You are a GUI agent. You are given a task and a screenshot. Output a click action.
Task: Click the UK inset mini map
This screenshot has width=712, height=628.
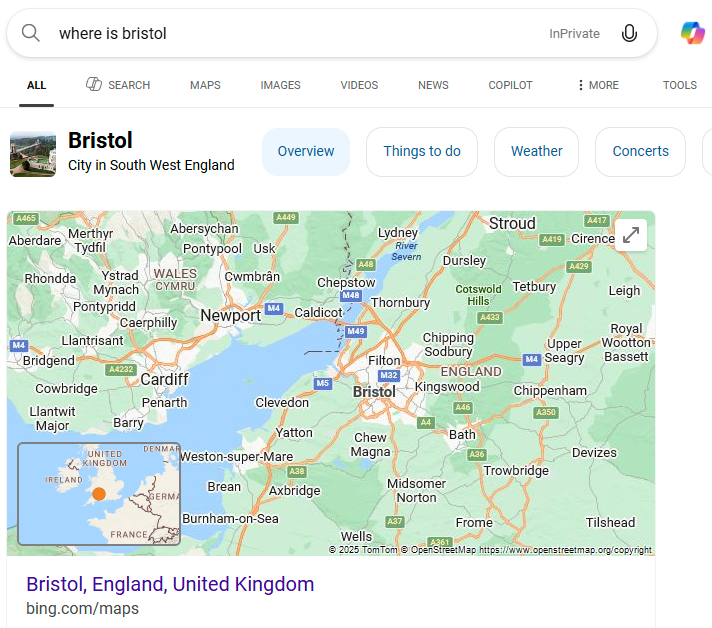click(99, 494)
